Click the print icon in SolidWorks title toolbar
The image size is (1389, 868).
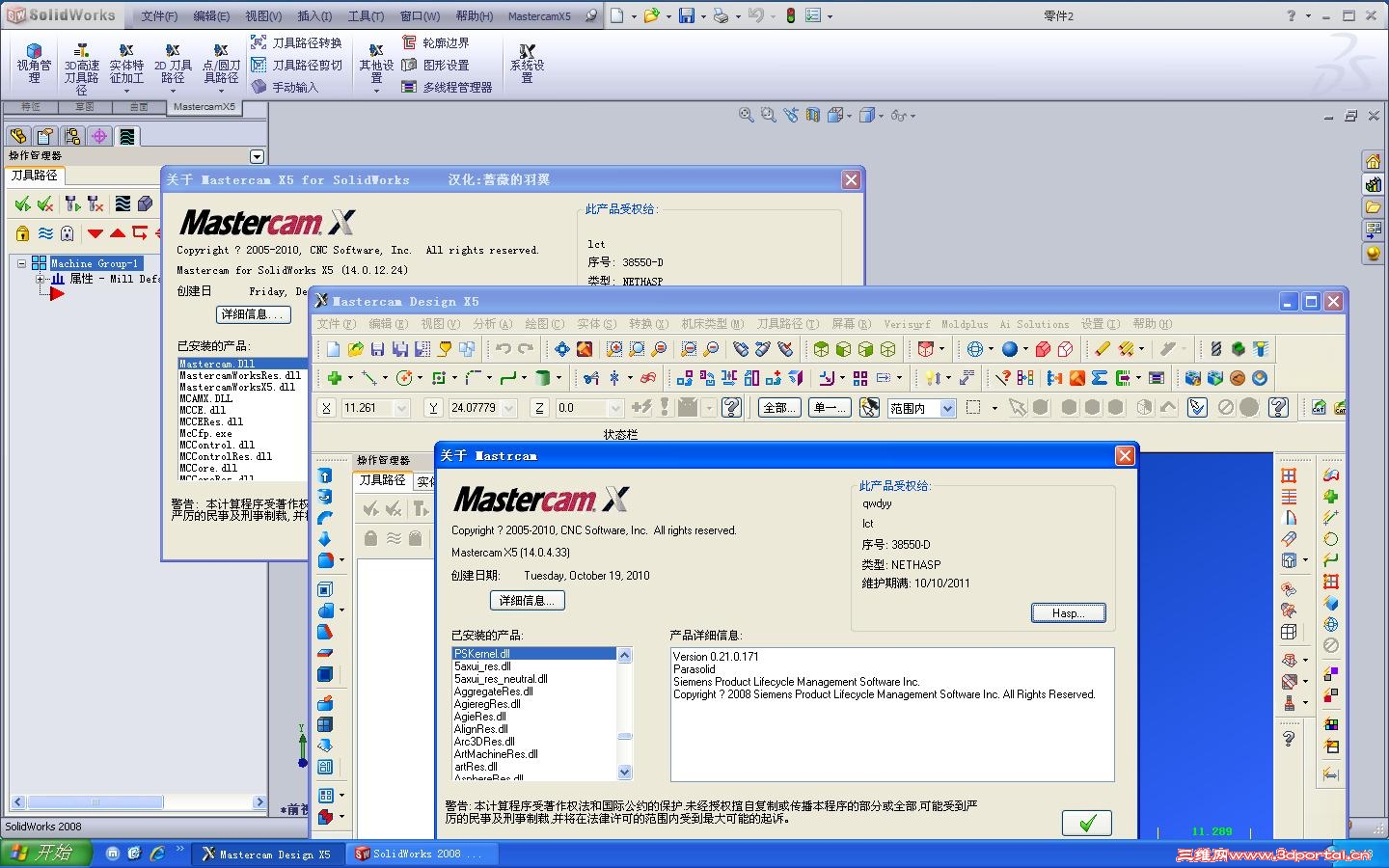pyautogui.click(x=721, y=15)
